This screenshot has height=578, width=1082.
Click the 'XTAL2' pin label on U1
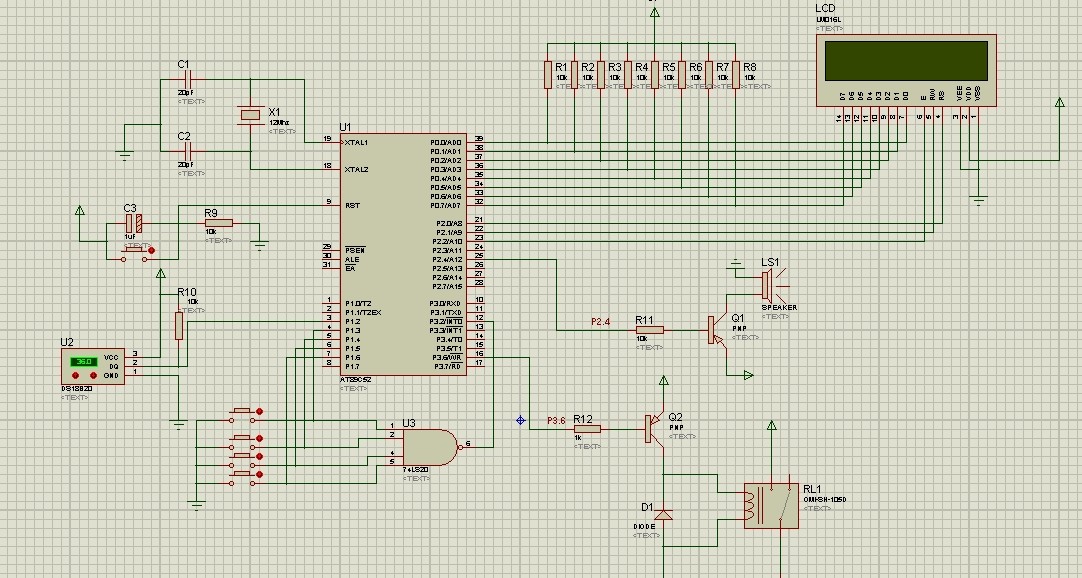pyautogui.click(x=357, y=170)
